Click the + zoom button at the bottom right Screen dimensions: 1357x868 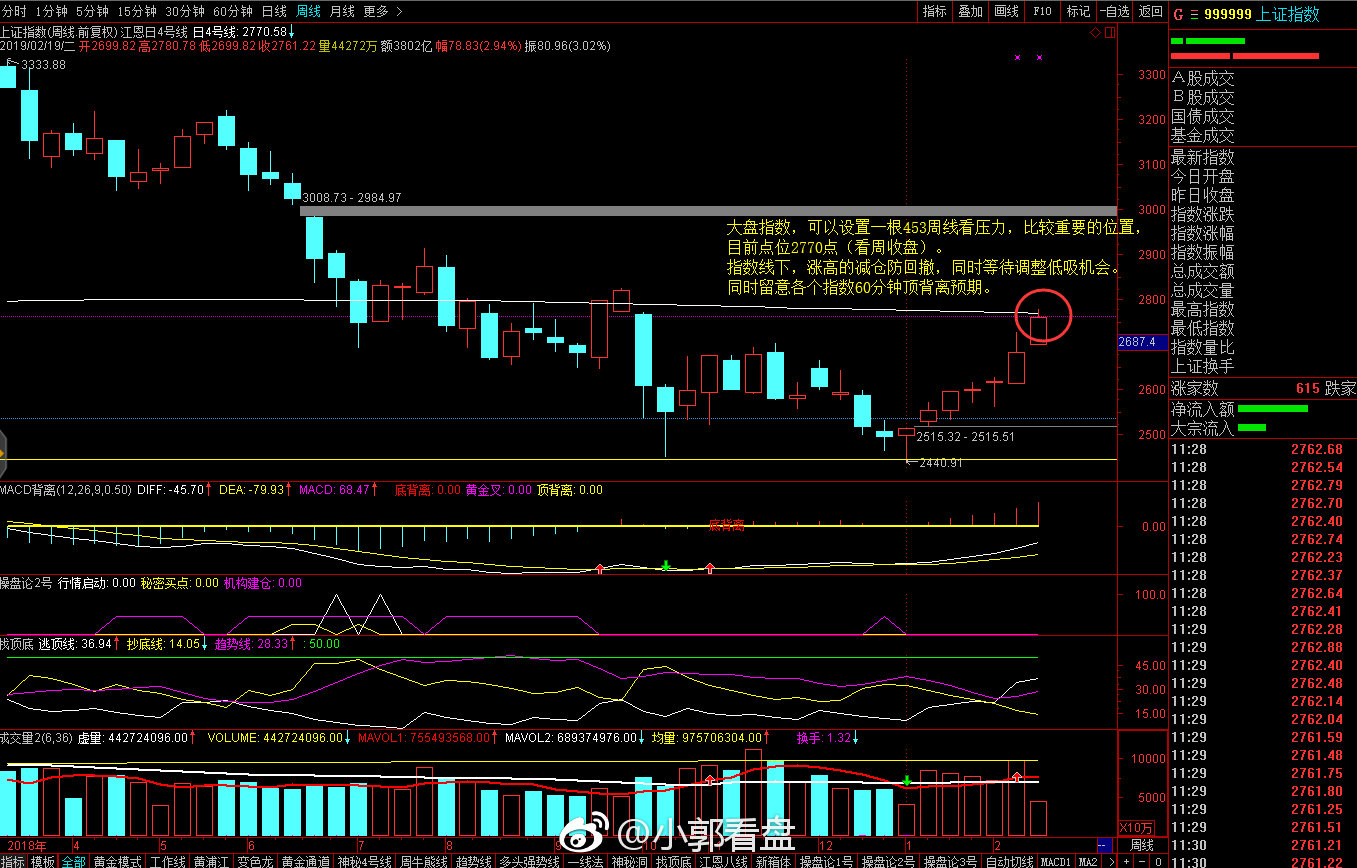click(1126, 861)
